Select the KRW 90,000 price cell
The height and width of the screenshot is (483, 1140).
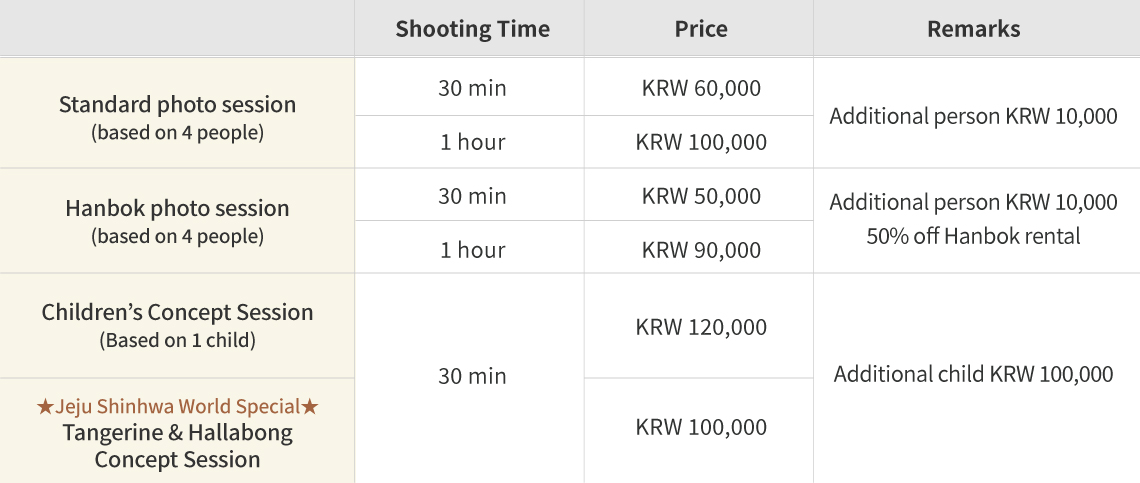tap(701, 250)
